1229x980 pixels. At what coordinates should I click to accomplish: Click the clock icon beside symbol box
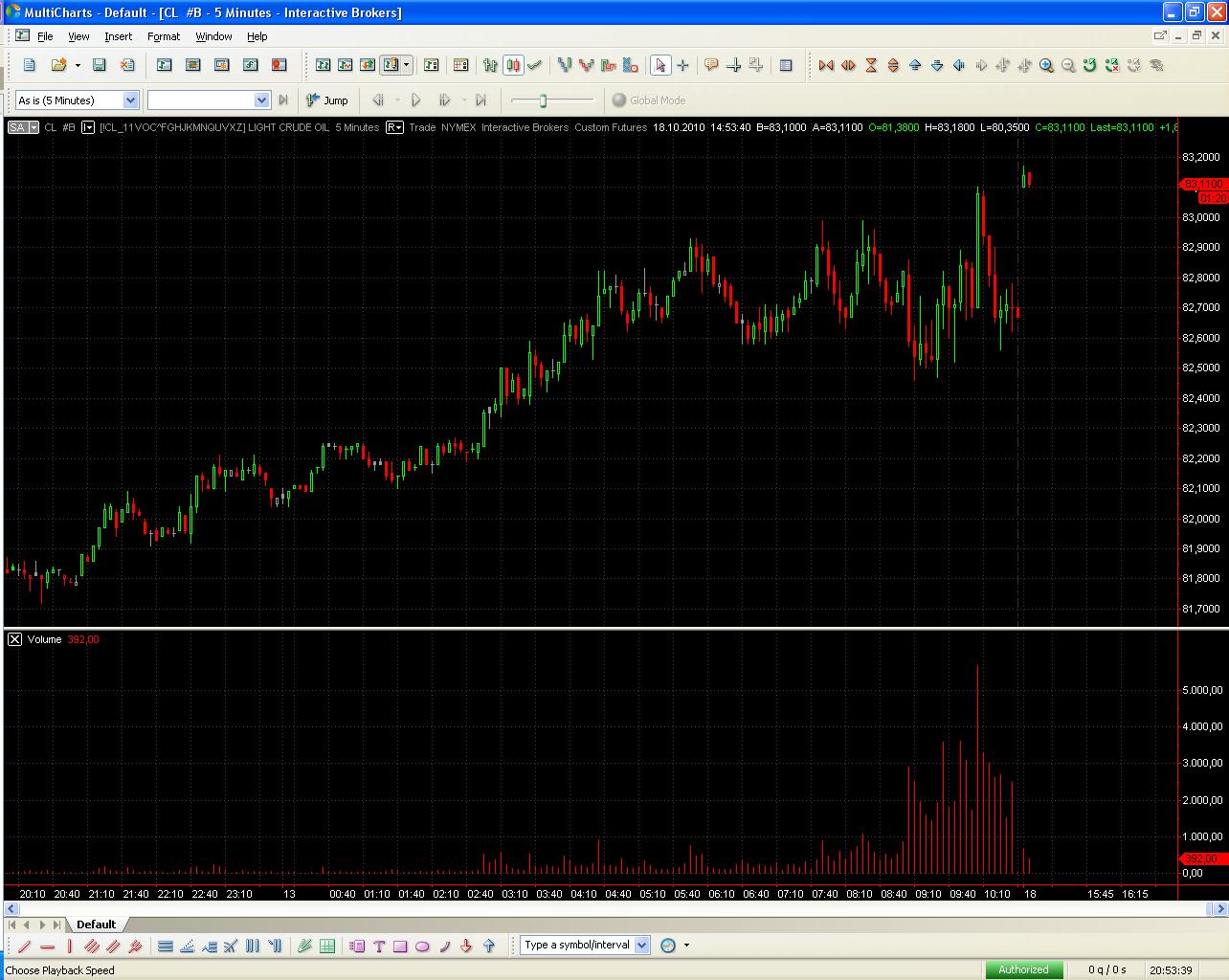[x=668, y=946]
